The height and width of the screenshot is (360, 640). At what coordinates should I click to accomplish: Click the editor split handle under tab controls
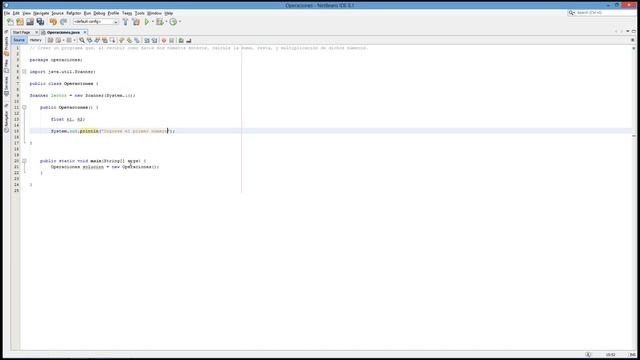633,40
